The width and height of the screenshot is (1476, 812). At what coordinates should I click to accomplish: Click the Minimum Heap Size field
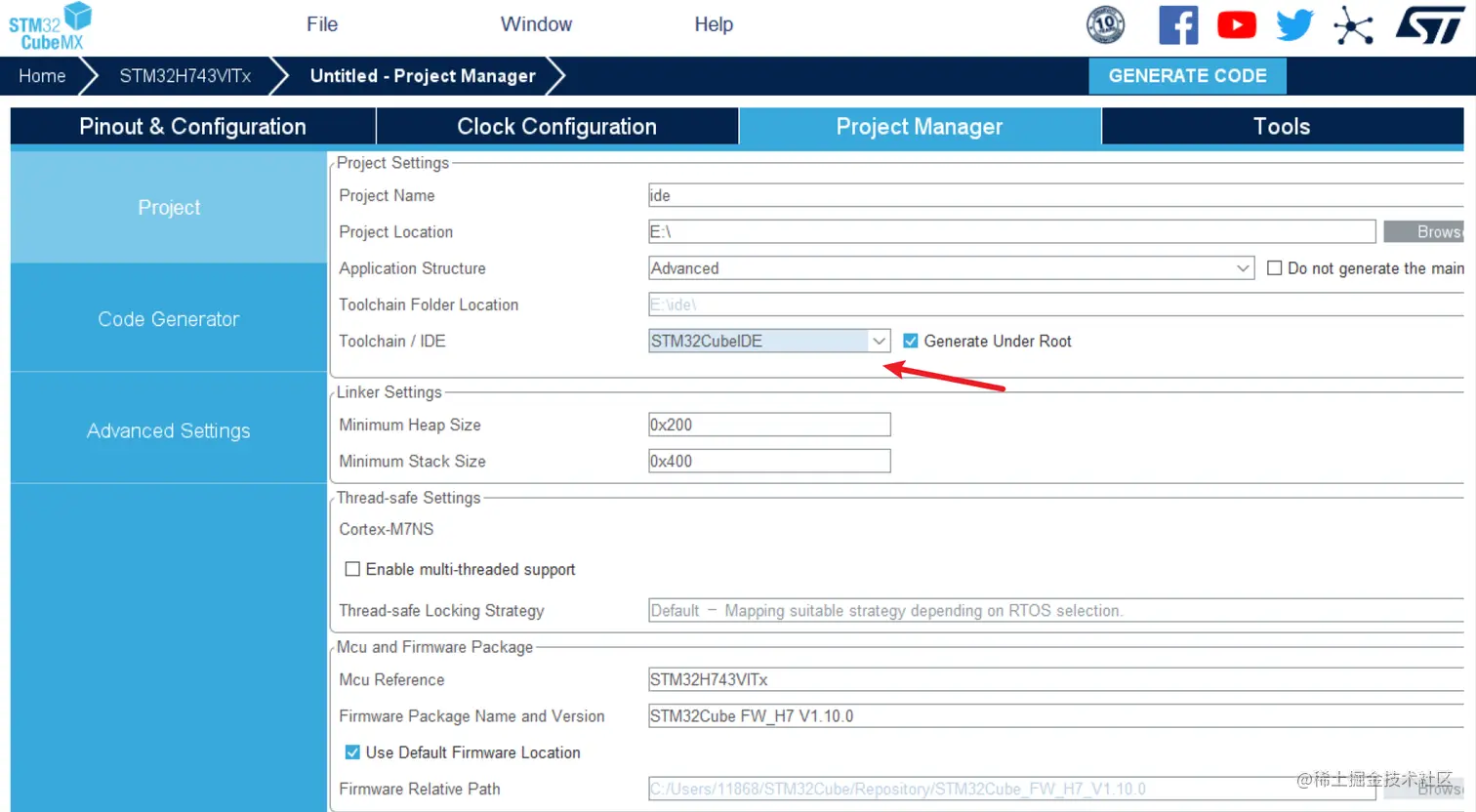coord(769,425)
